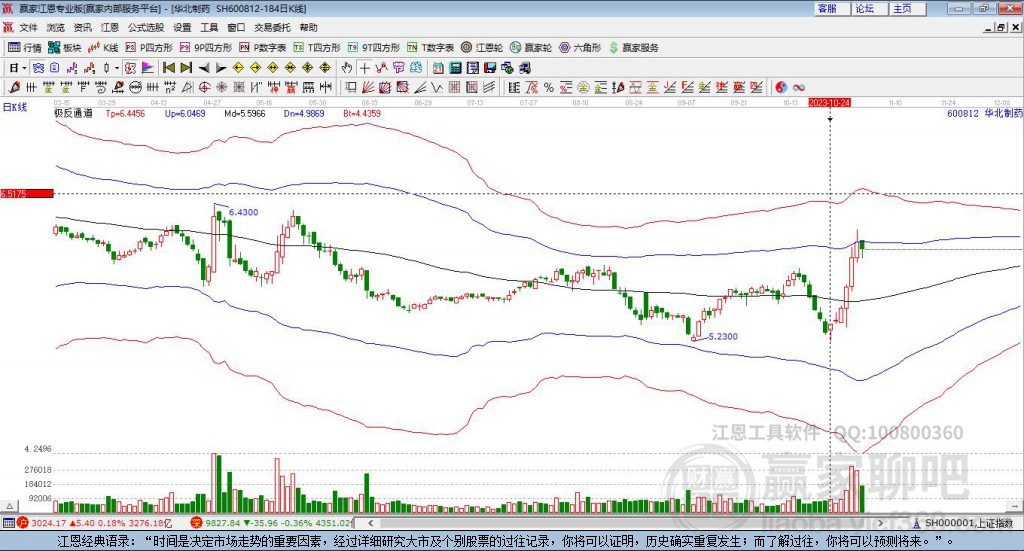
Task: Open the 行情 quotes view
Action: coord(24,48)
